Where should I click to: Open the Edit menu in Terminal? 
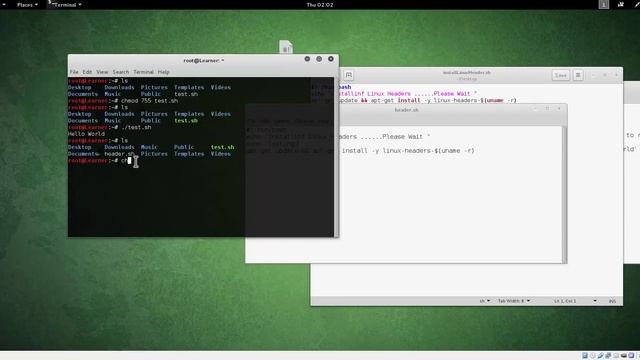(x=87, y=72)
